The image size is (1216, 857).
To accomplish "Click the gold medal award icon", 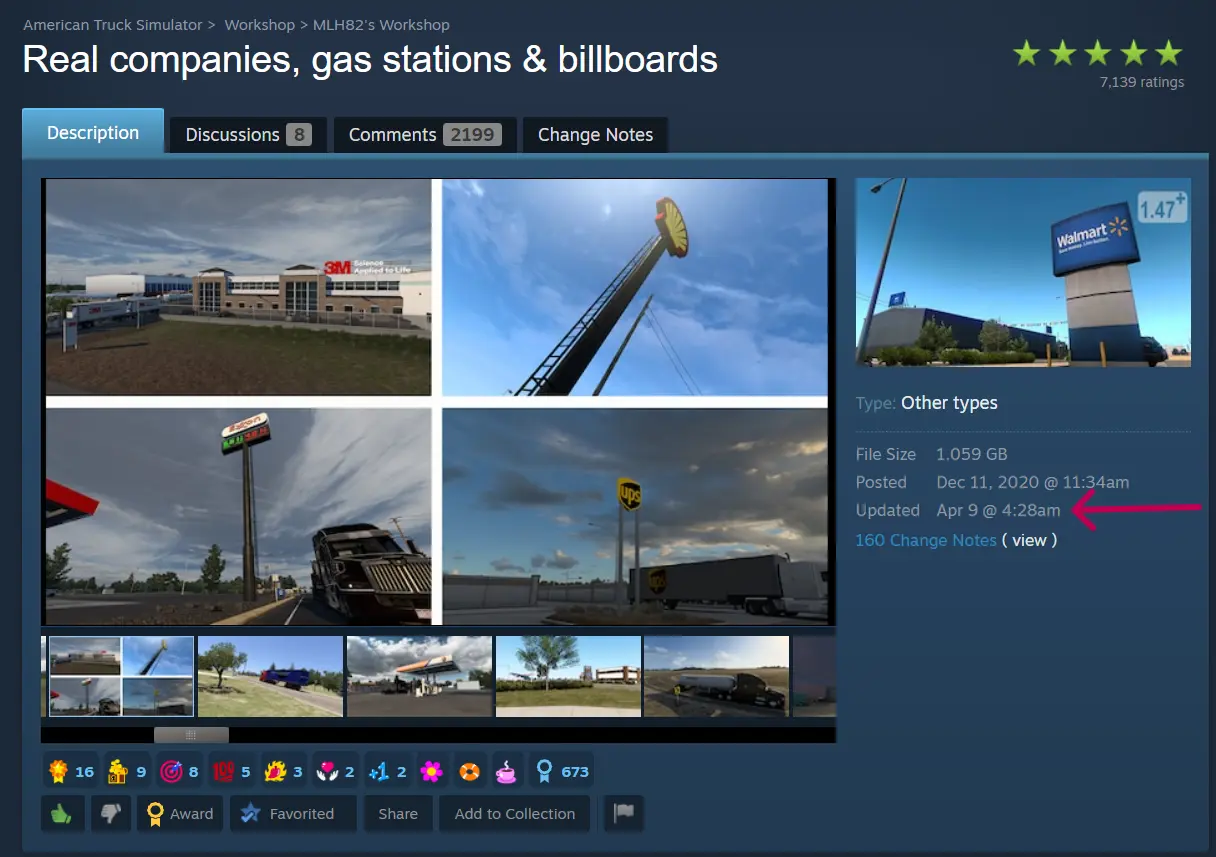I will (58, 770).
